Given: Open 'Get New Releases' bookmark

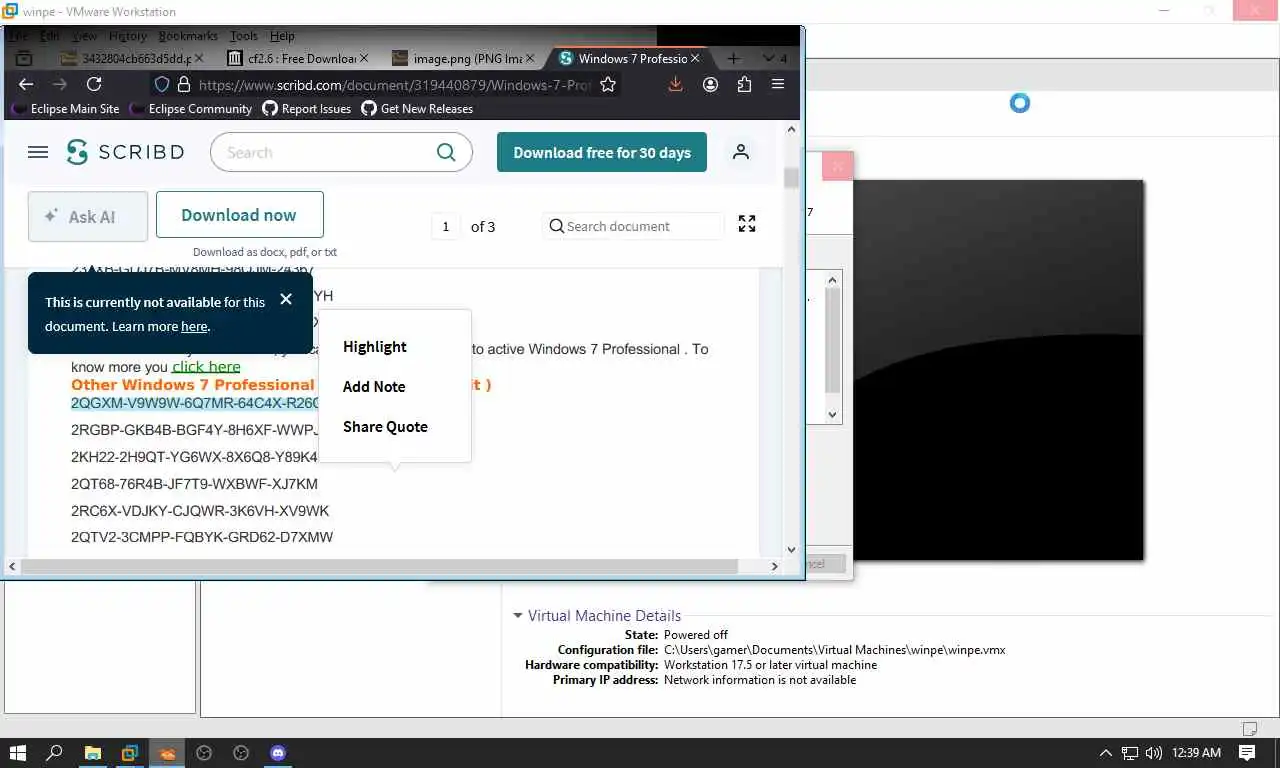Looking at the screenshot, I should [x=417, y=109].
